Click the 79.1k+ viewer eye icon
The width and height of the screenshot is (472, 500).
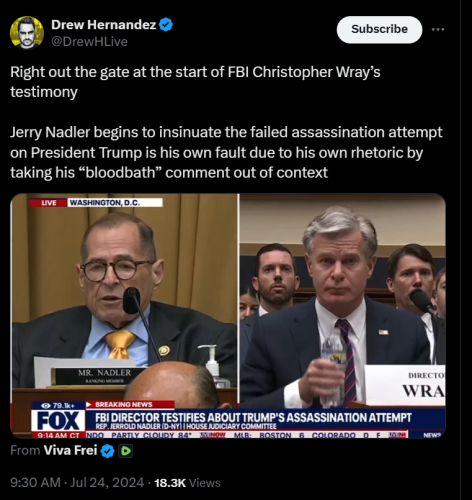pyautogui.click(x=46, y=405)
